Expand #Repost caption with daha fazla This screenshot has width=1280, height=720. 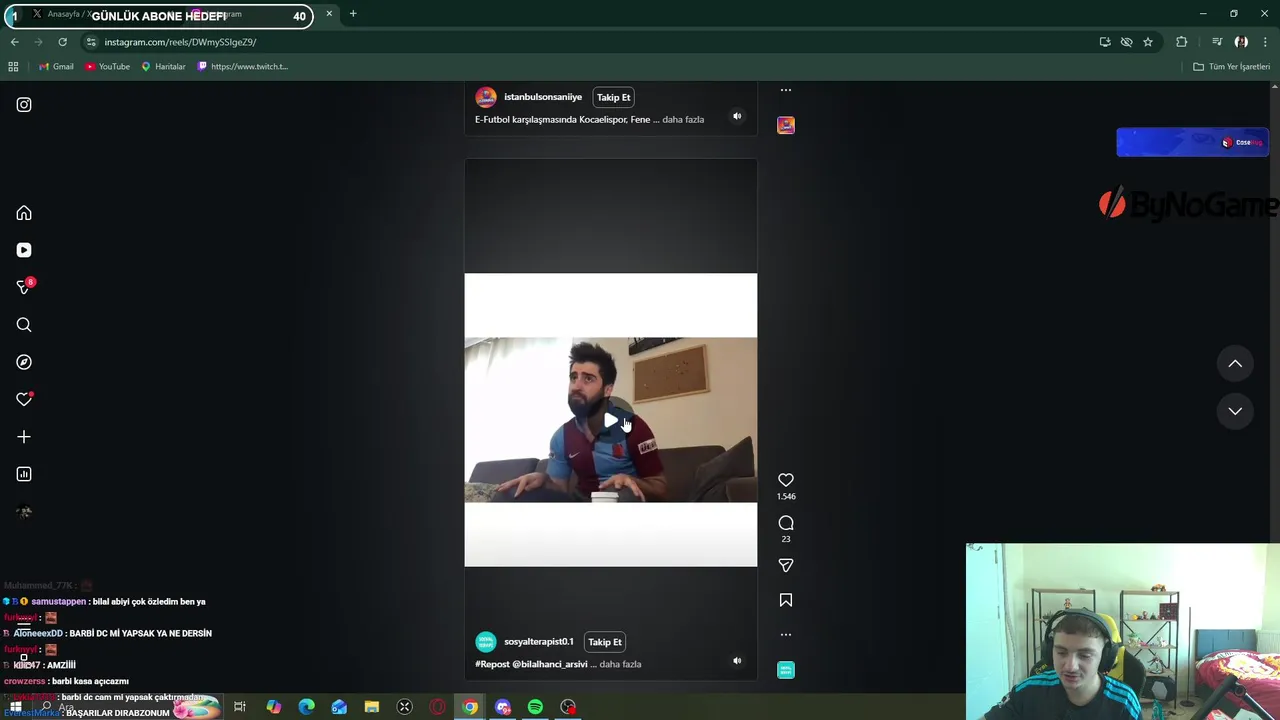(x=620, y=664)
